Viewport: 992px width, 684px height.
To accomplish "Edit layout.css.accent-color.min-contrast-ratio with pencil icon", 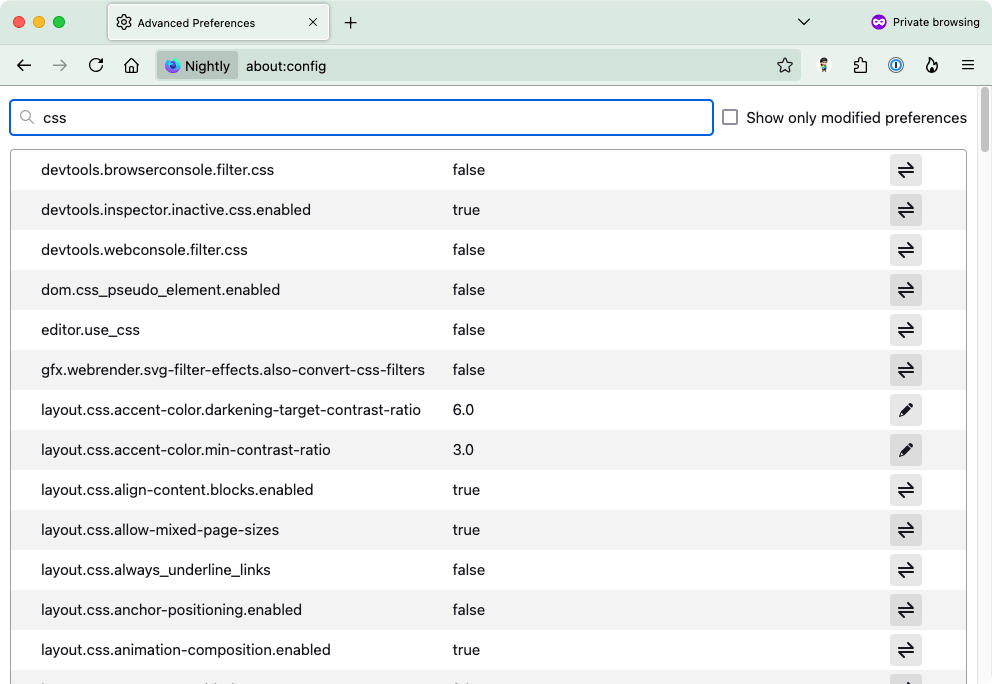I will coord(905,450).
